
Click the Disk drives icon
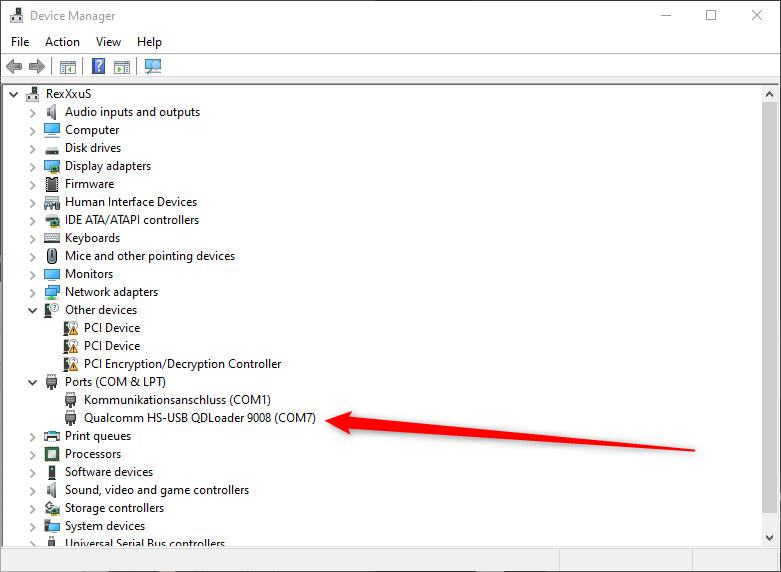(x=52, y=149)
